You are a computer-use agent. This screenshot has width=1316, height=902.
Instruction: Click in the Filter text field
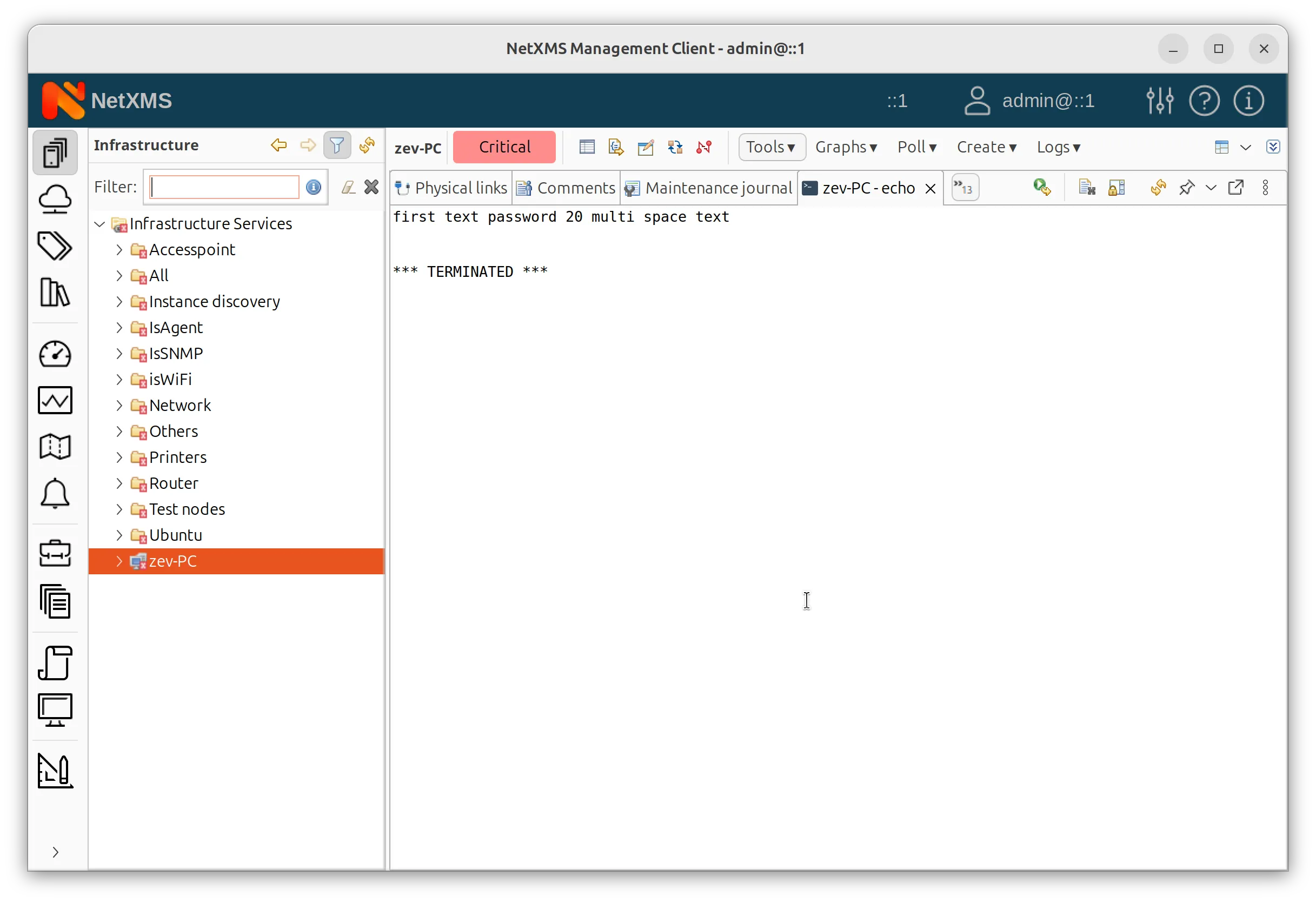point(224,188)
